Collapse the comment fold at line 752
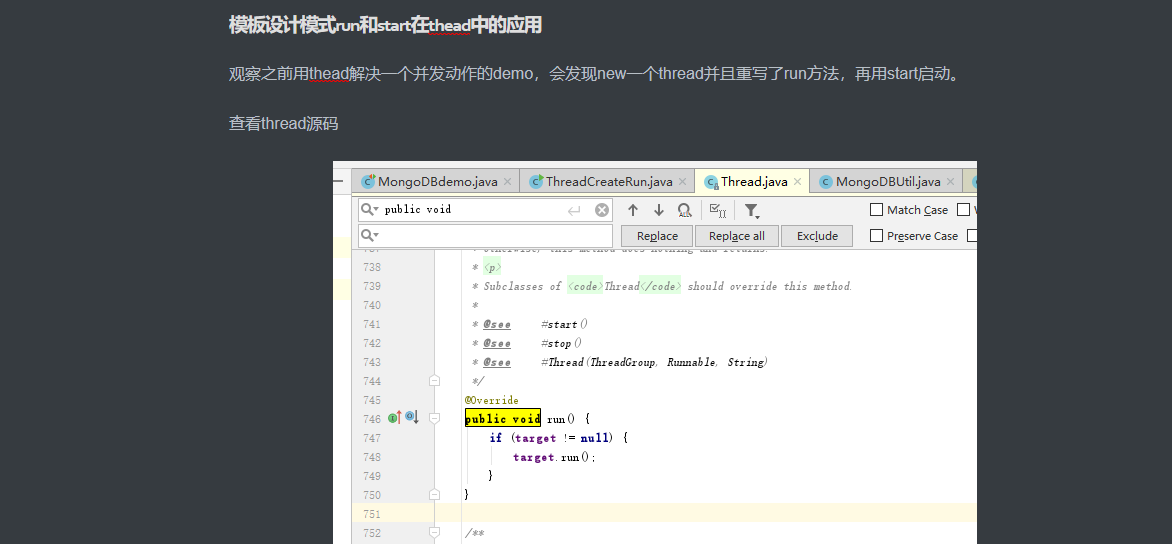The image size is (1172, 544). 434,533
